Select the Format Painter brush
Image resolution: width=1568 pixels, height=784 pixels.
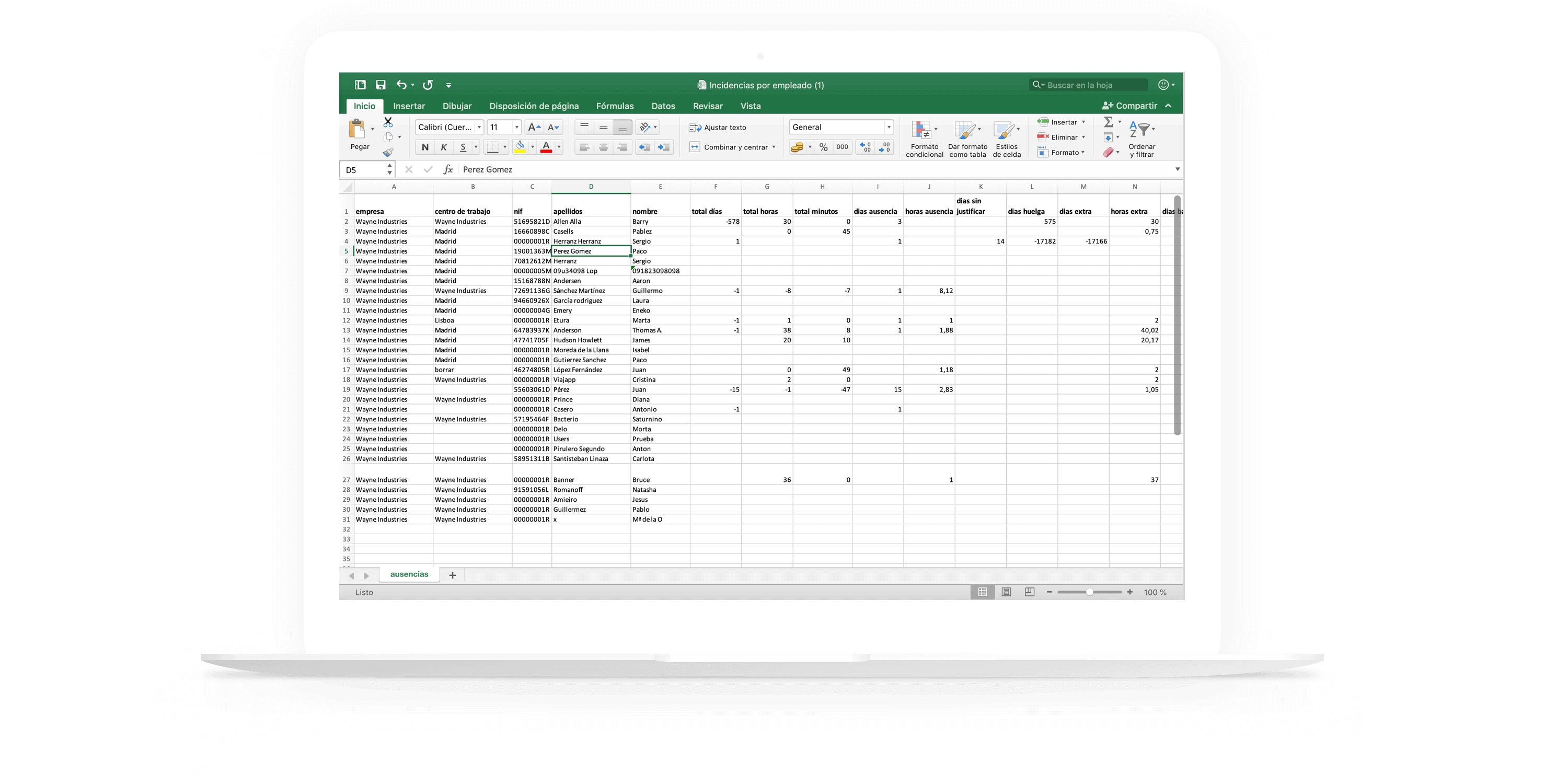[x=388, y=152]
